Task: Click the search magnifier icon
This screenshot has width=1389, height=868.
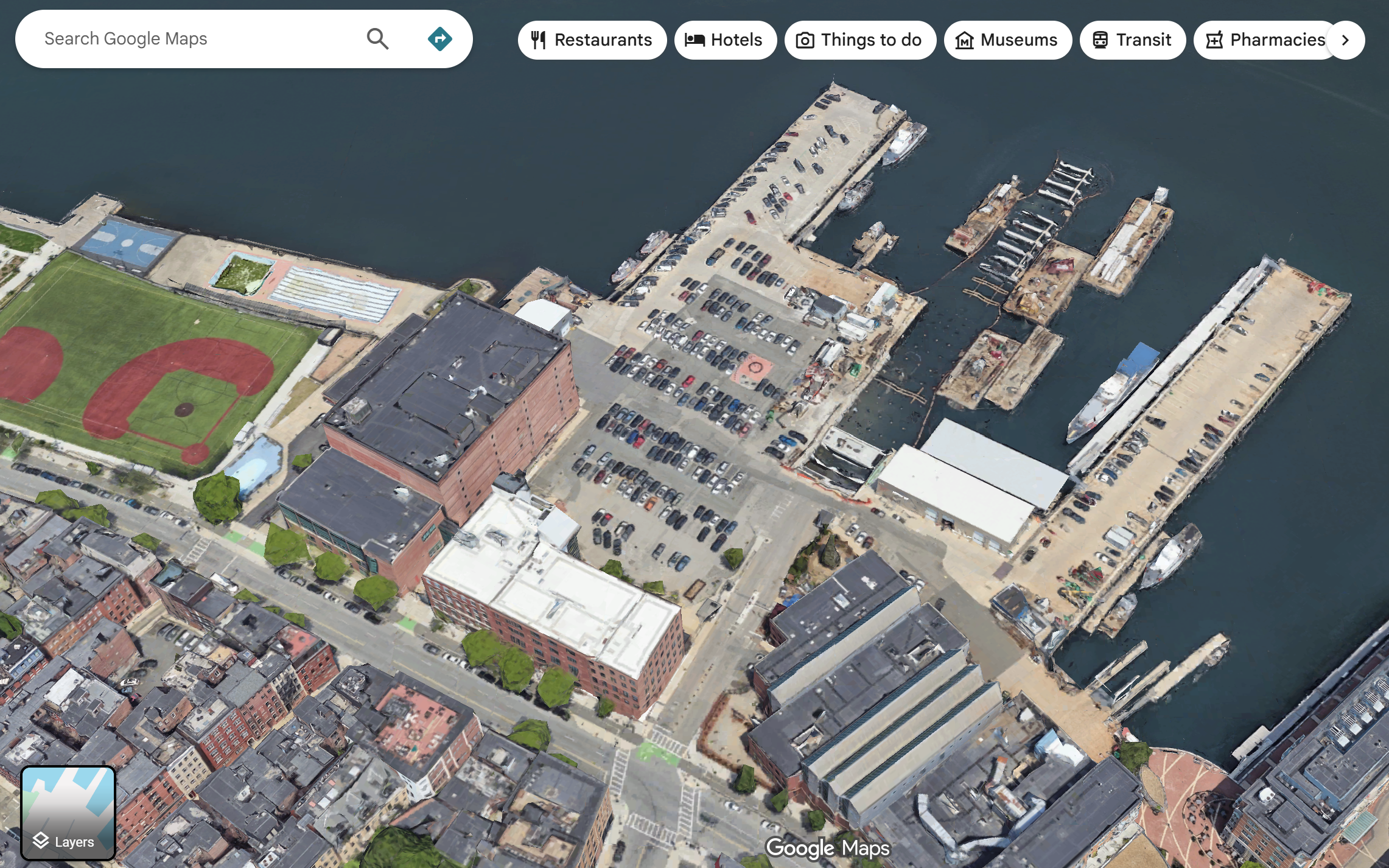Action: click(x=377, y=39)
